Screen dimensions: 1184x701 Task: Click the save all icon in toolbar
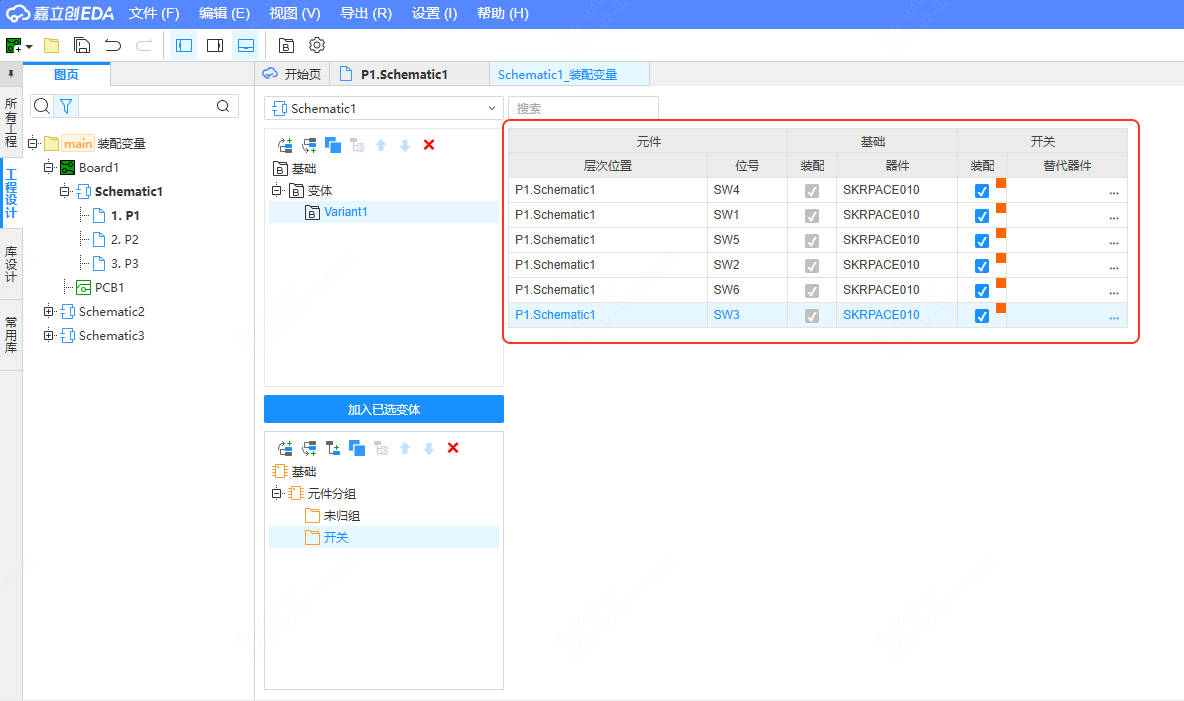click(82, 45)
